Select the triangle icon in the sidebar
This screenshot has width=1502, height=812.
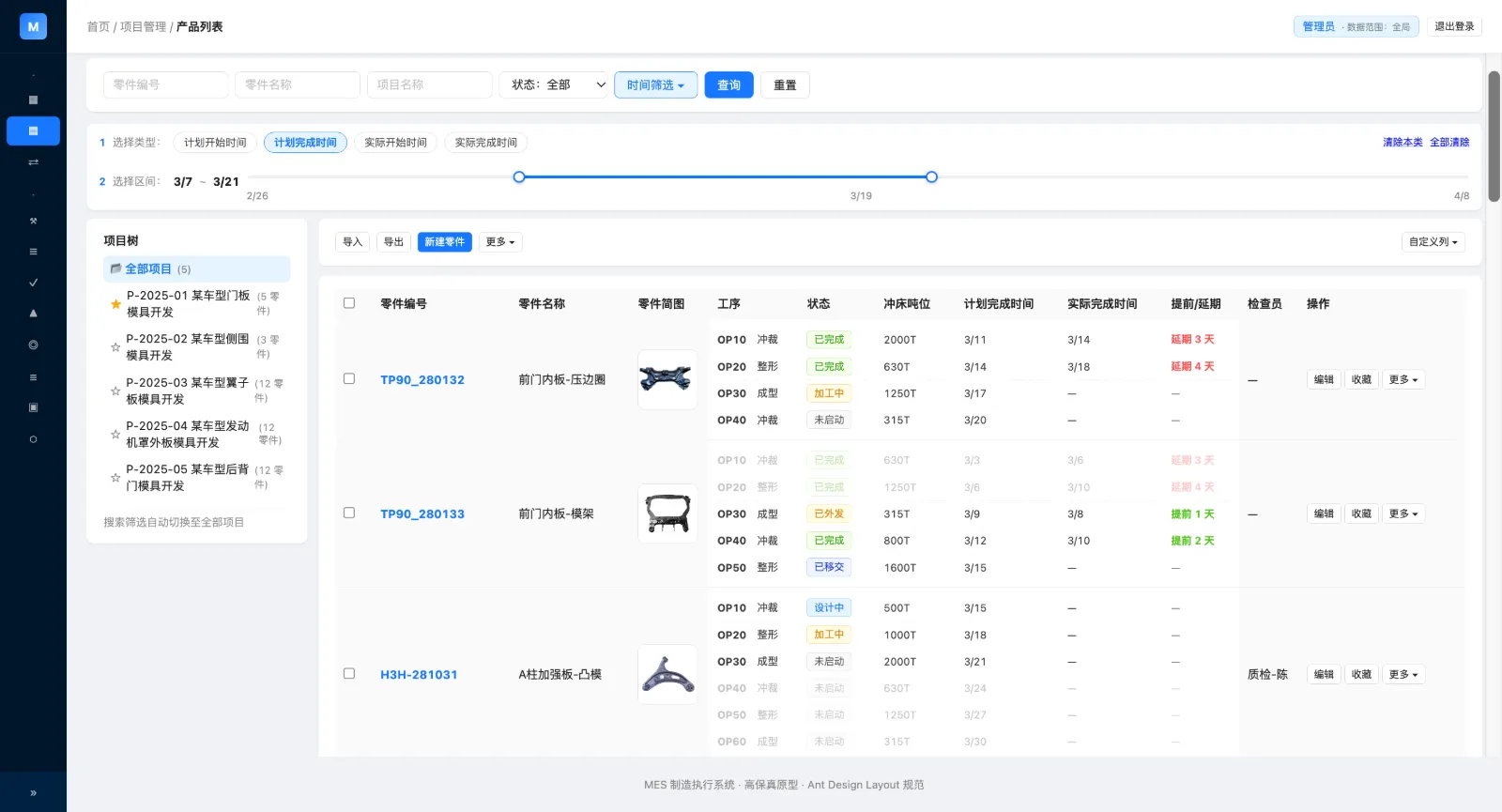pyautogui.click(x=33, y=314)
